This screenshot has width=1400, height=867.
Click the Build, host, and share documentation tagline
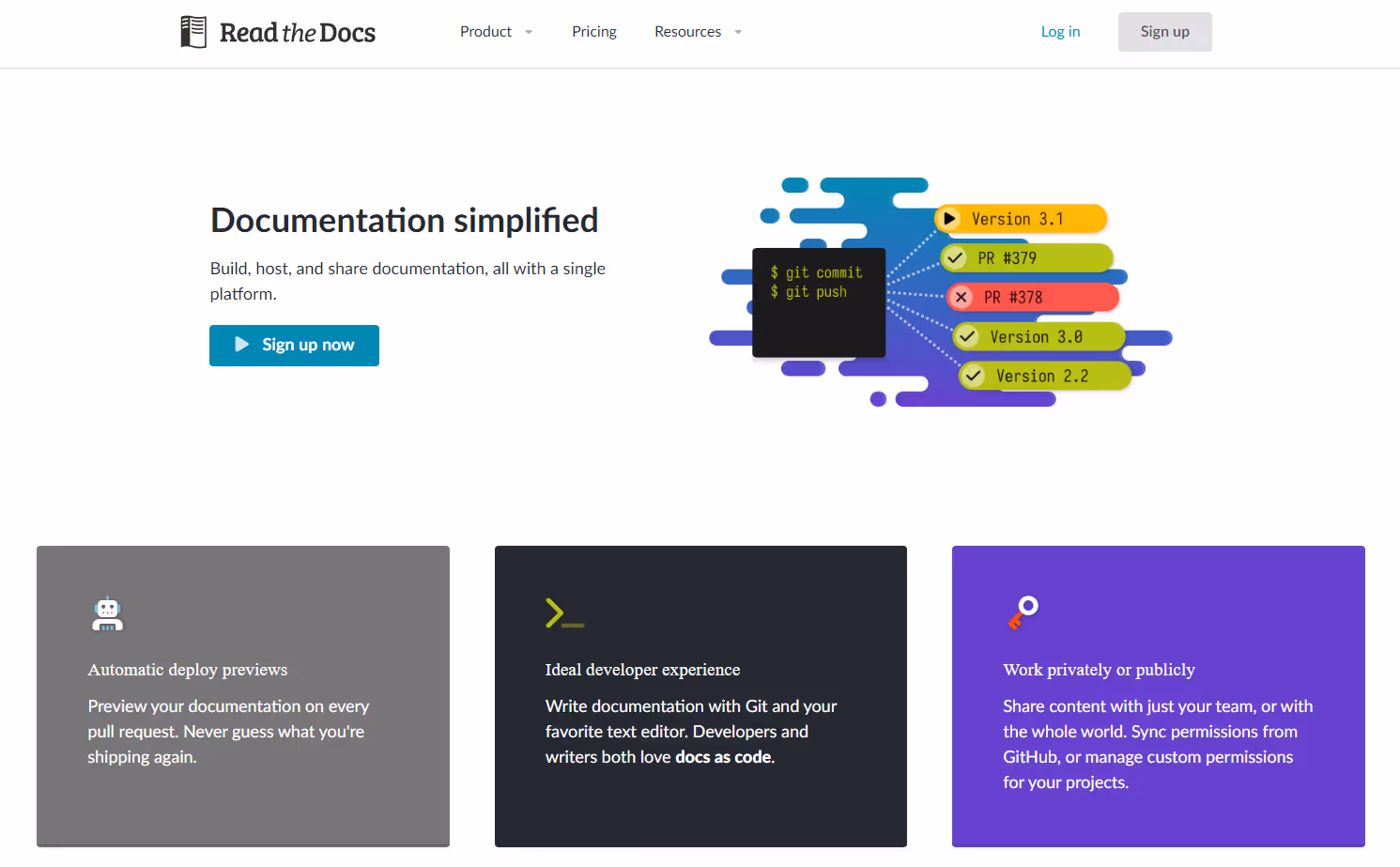tap(408, 281)
